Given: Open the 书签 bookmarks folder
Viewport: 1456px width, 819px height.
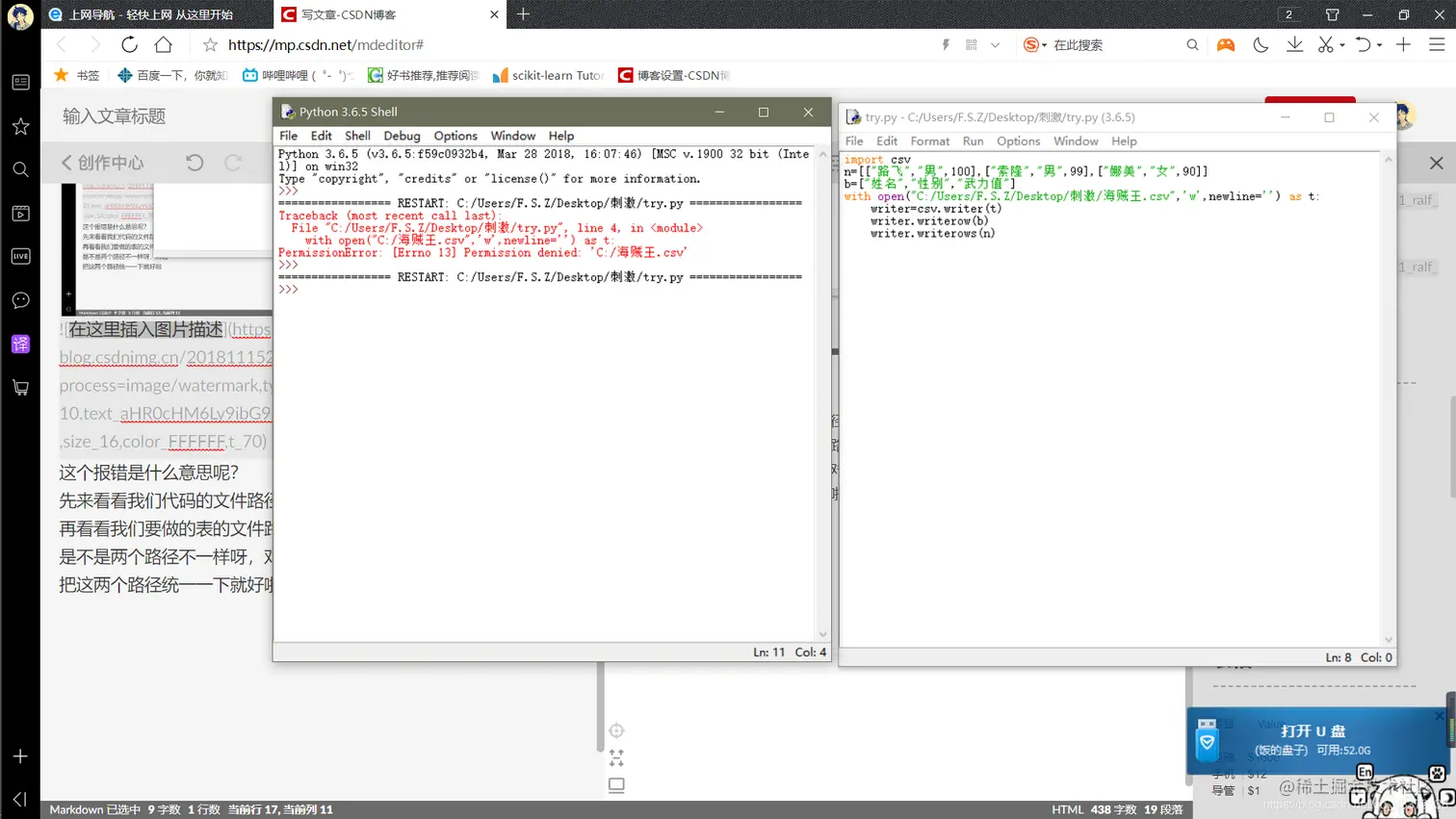Looking at the screenshot, I should coord(77,75).
